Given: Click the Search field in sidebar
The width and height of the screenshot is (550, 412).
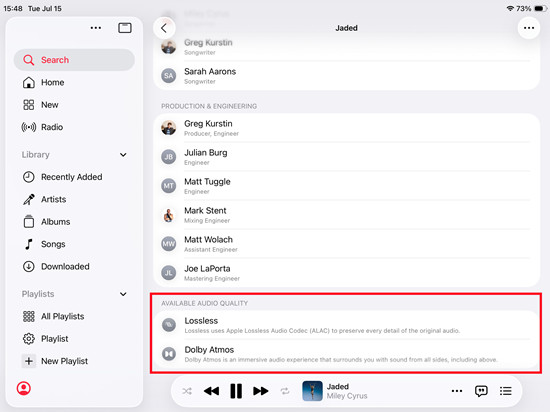Looking at the screenshot, I should (x=74, y=60).
